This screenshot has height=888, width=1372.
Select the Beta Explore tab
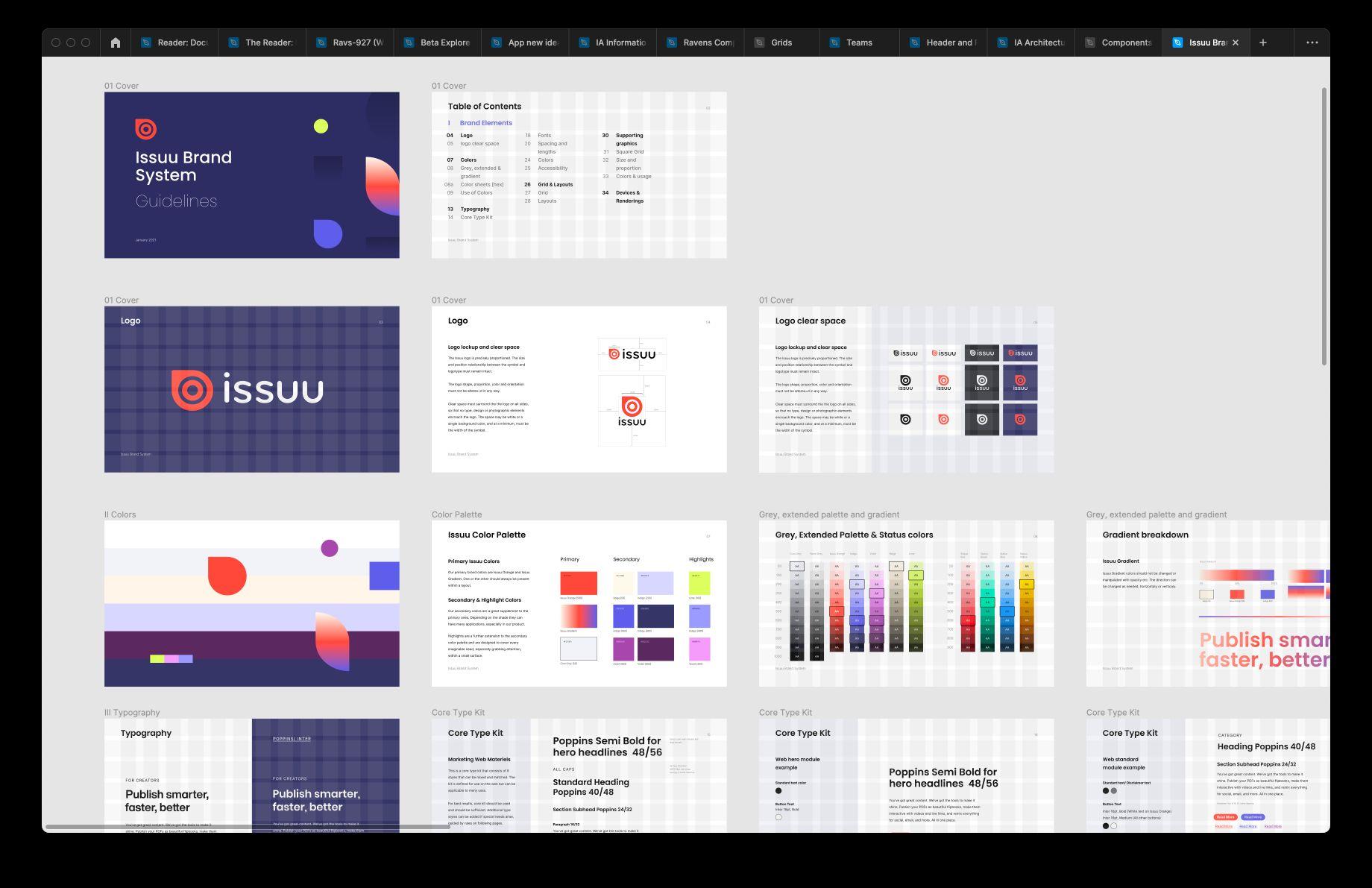click(x=437, y=42)
